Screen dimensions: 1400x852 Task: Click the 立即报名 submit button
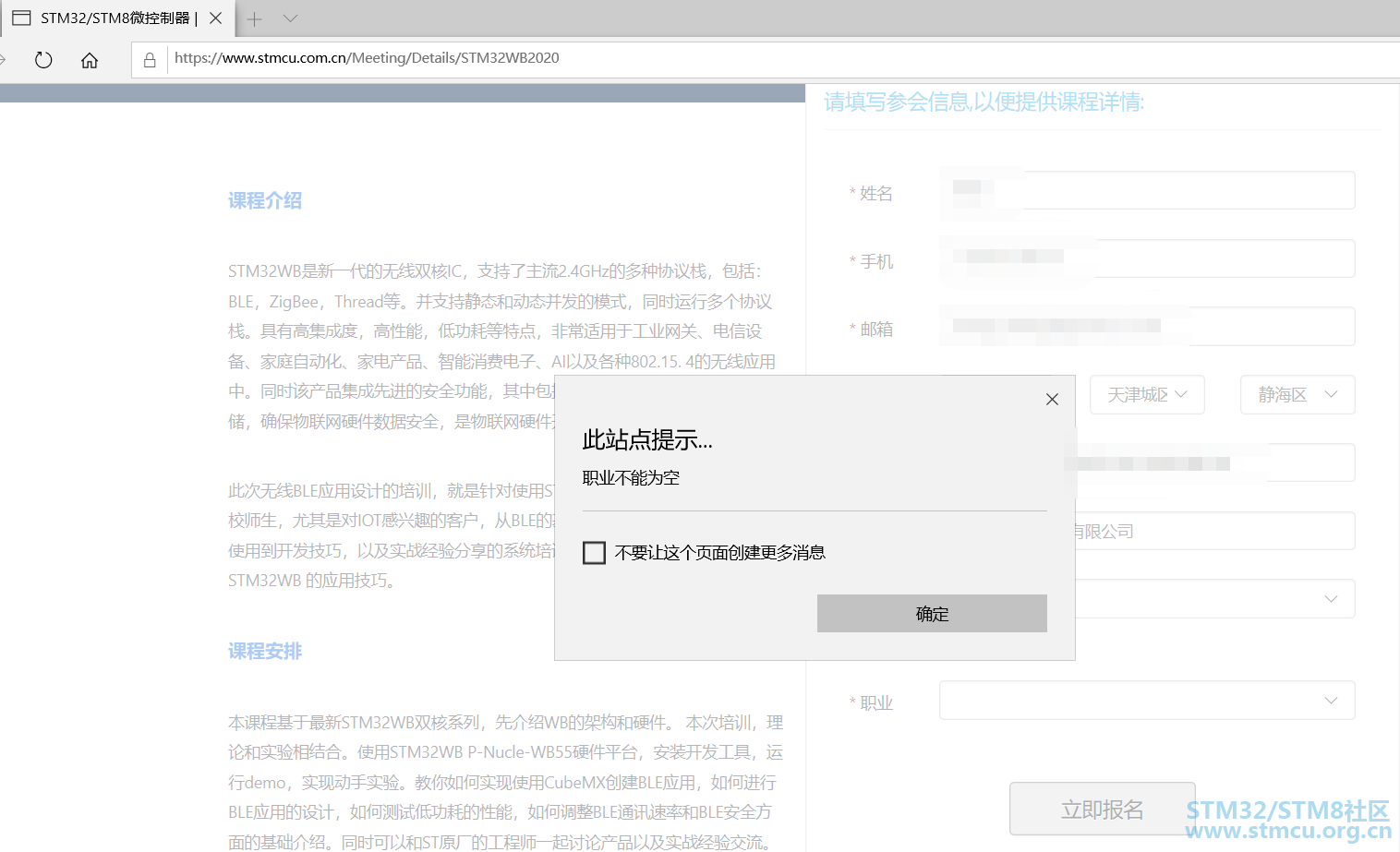coord(1103,810)
